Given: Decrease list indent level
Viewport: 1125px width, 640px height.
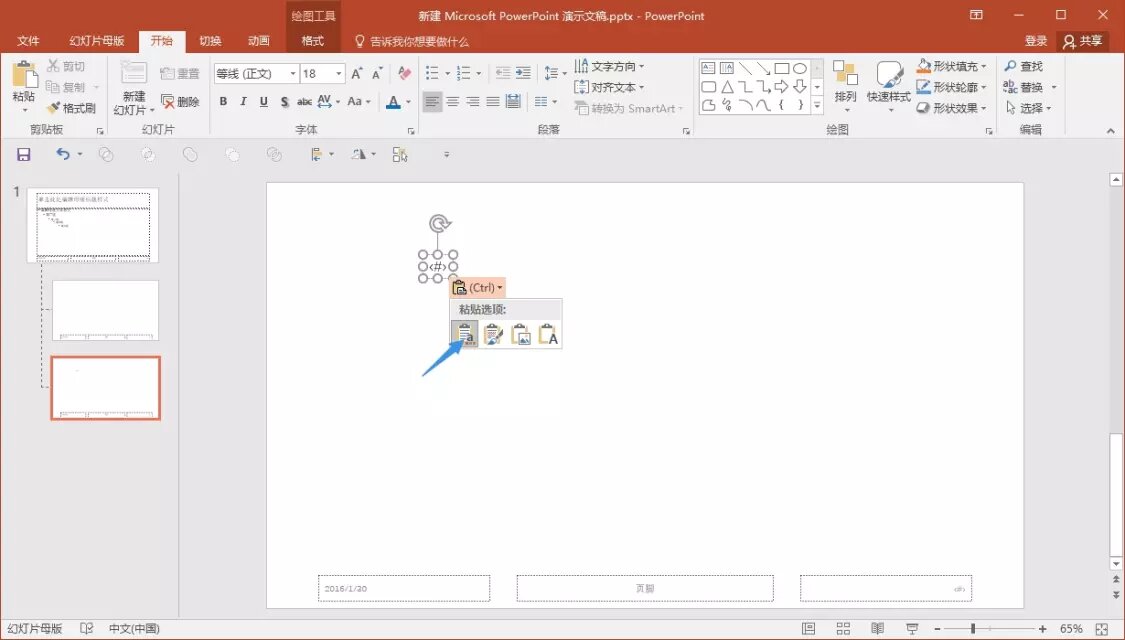Looking at the screenshot, I should click(x=503, y=73).
